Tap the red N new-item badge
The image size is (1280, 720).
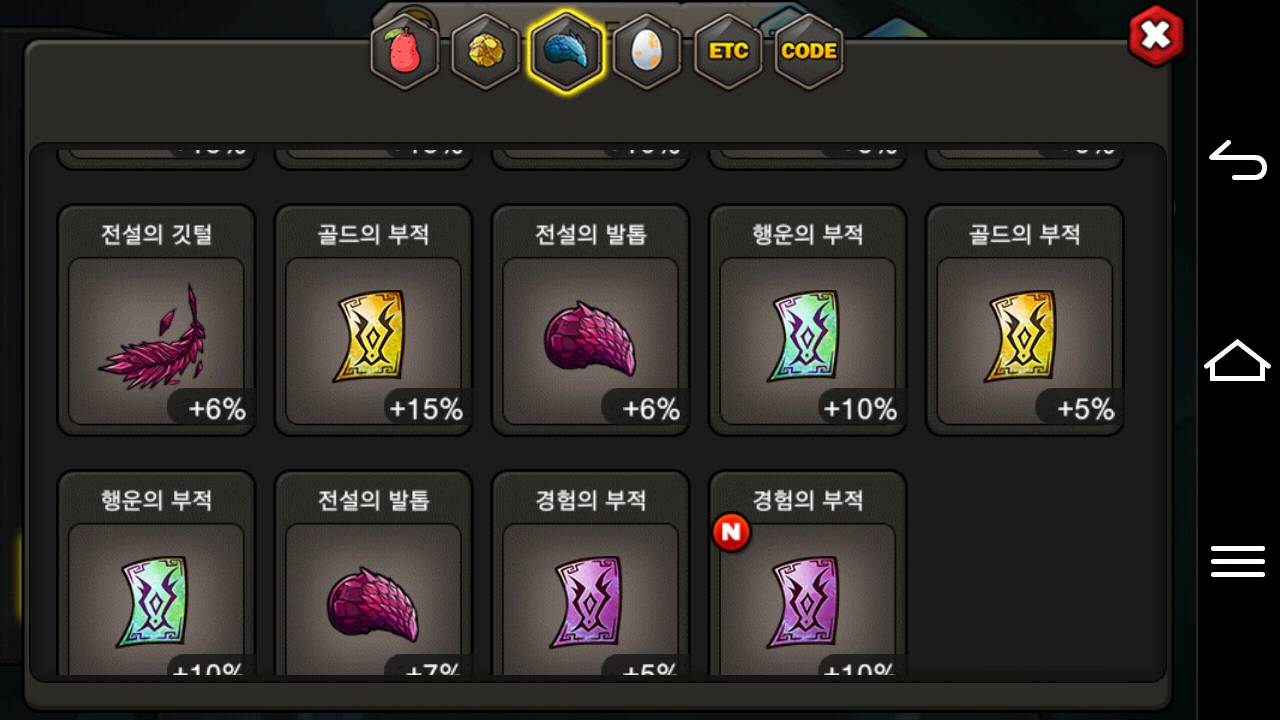[x=731, y=533]
